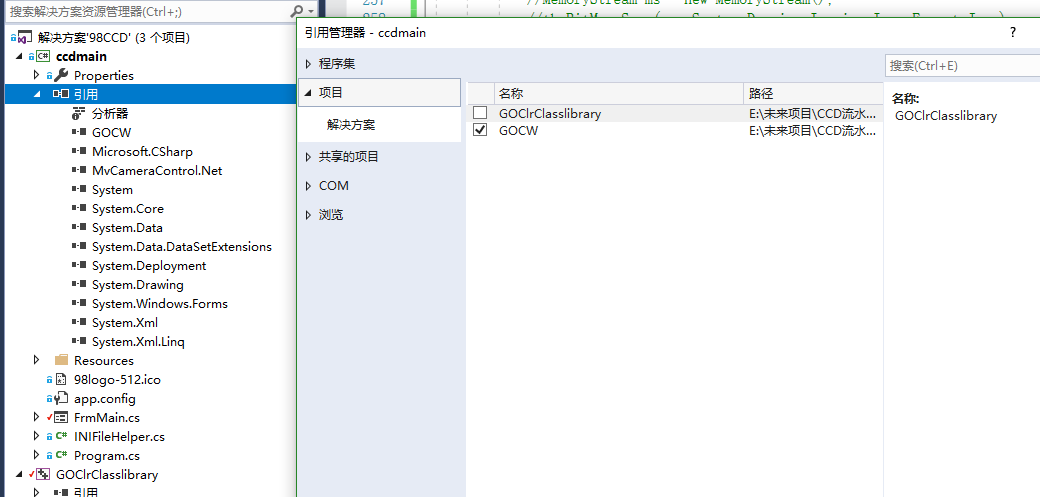Screen dimensions: 1040x497
Task: Click the C# project icon of ccdmain
Action: 43,57
